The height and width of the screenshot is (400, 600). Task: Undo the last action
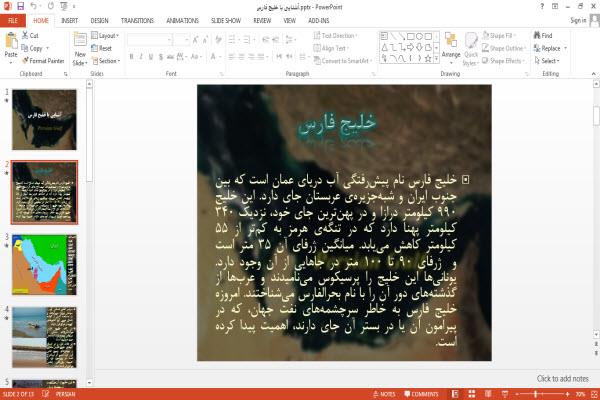click(34, 6)
